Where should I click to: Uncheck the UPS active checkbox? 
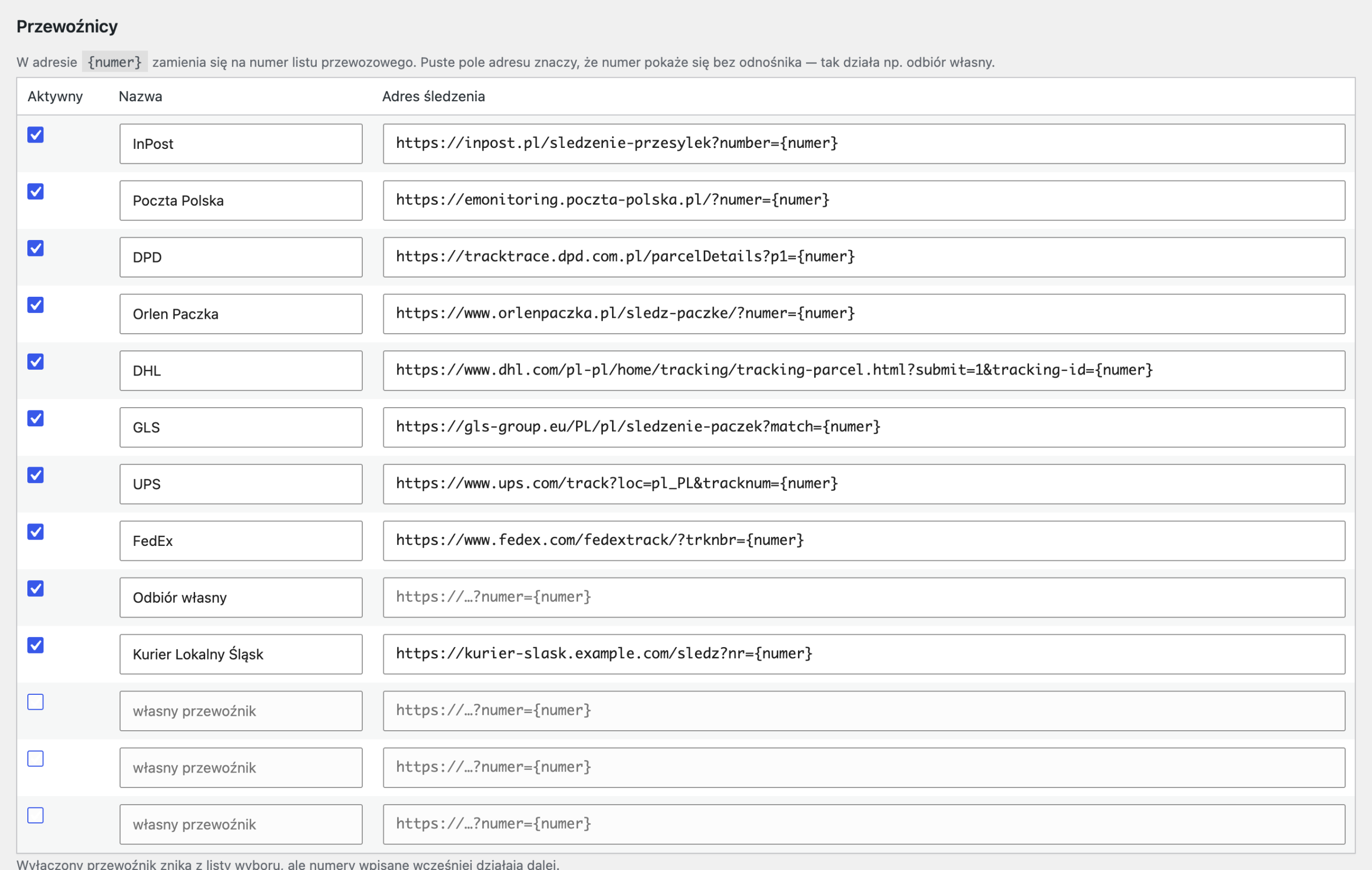point(35,475)
